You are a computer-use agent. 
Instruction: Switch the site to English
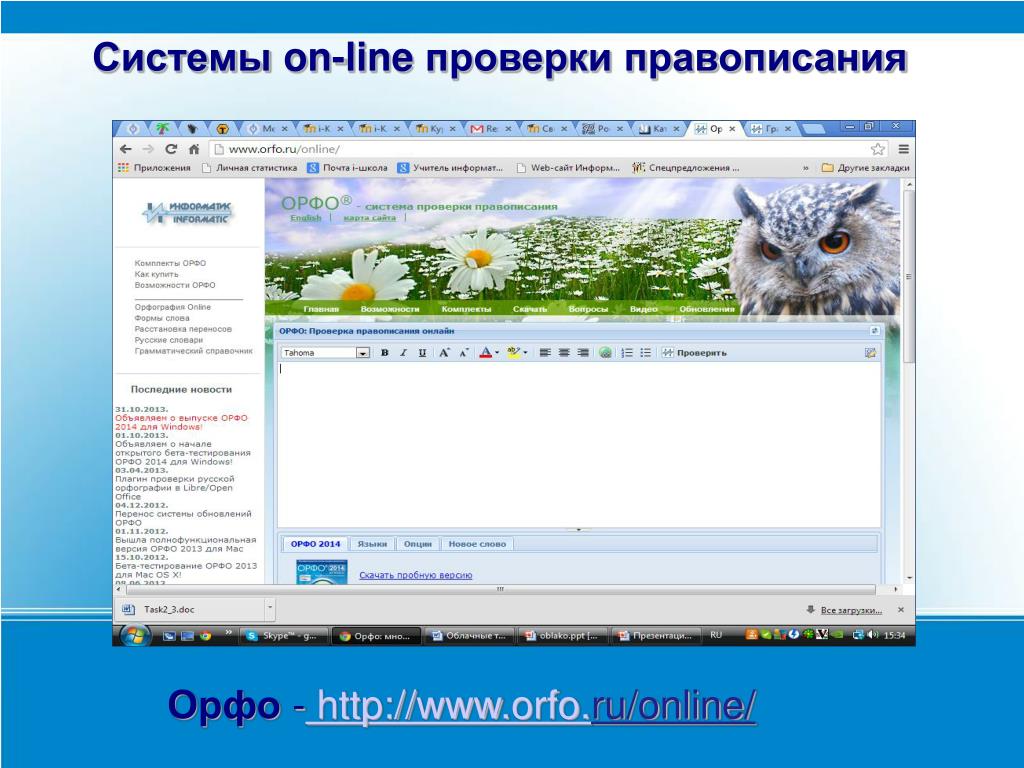click(306, 218)
